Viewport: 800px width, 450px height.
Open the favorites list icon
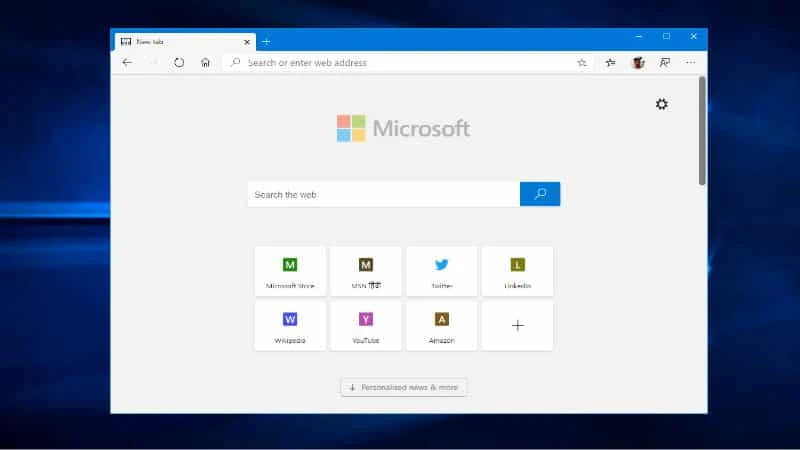click(610, 63)
